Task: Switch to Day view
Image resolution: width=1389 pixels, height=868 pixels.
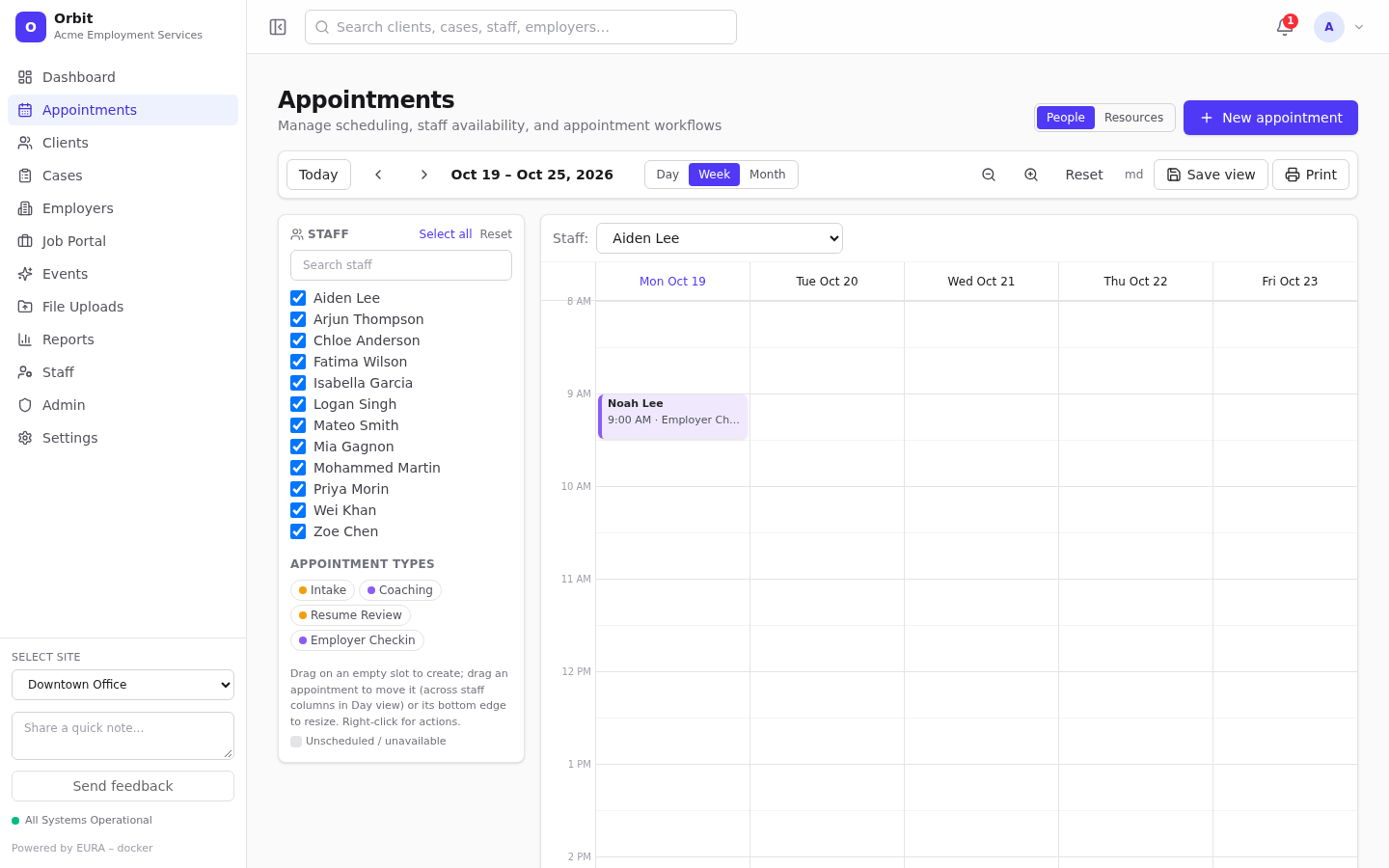Action: pyautogui.click(x=667, y=175)
